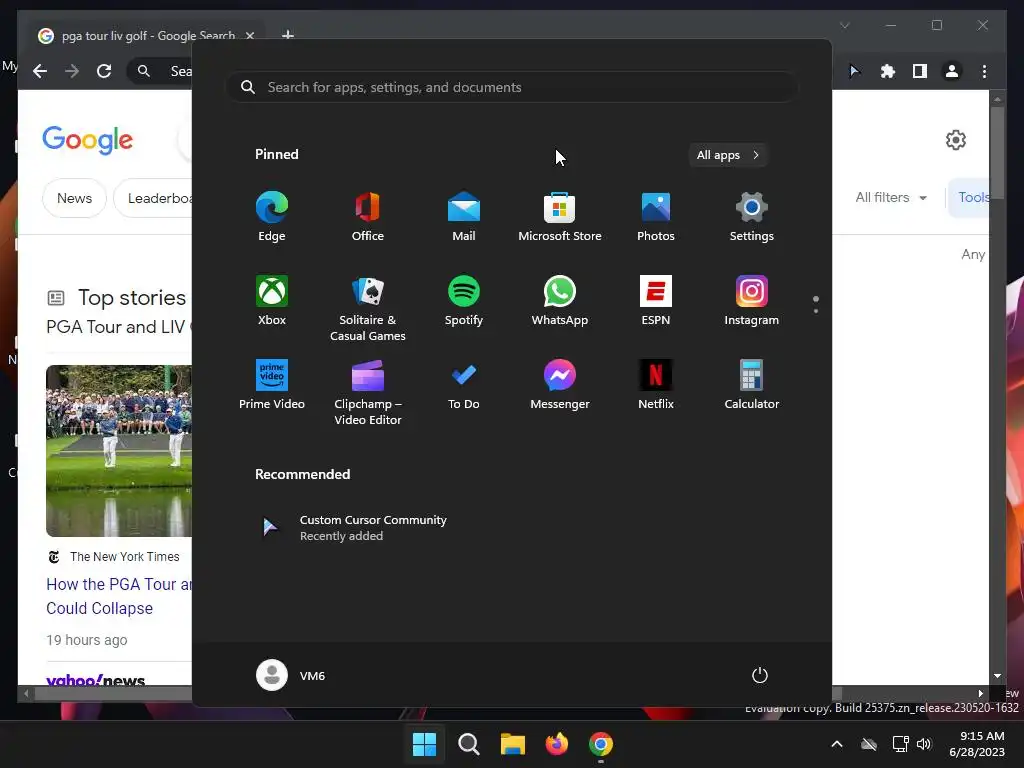Screen dimensions: 1024x768
Task: Open WhatsApp
Action: click(x=560, y=301)
